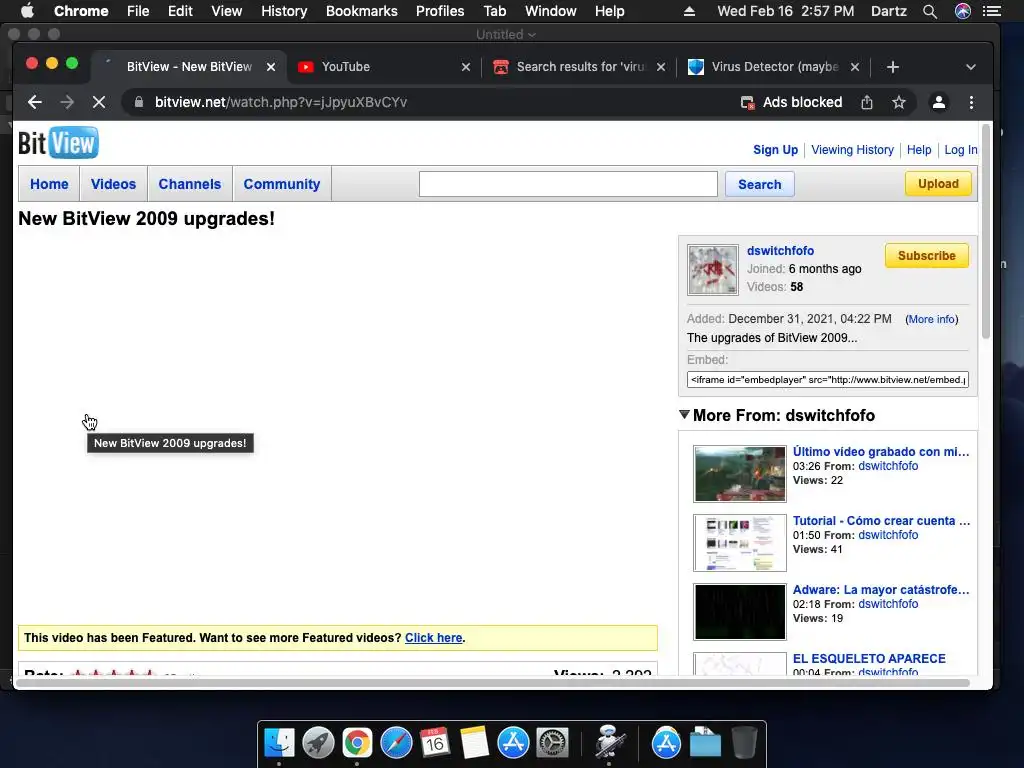Go back to the previous page

click(35, 103)
